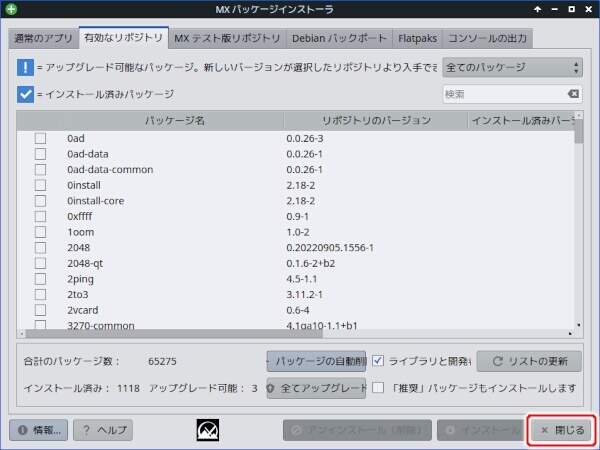Click version 0.1.6-2+b2 cell
Viewport: 600px width, 450px height.
point(311,263)
